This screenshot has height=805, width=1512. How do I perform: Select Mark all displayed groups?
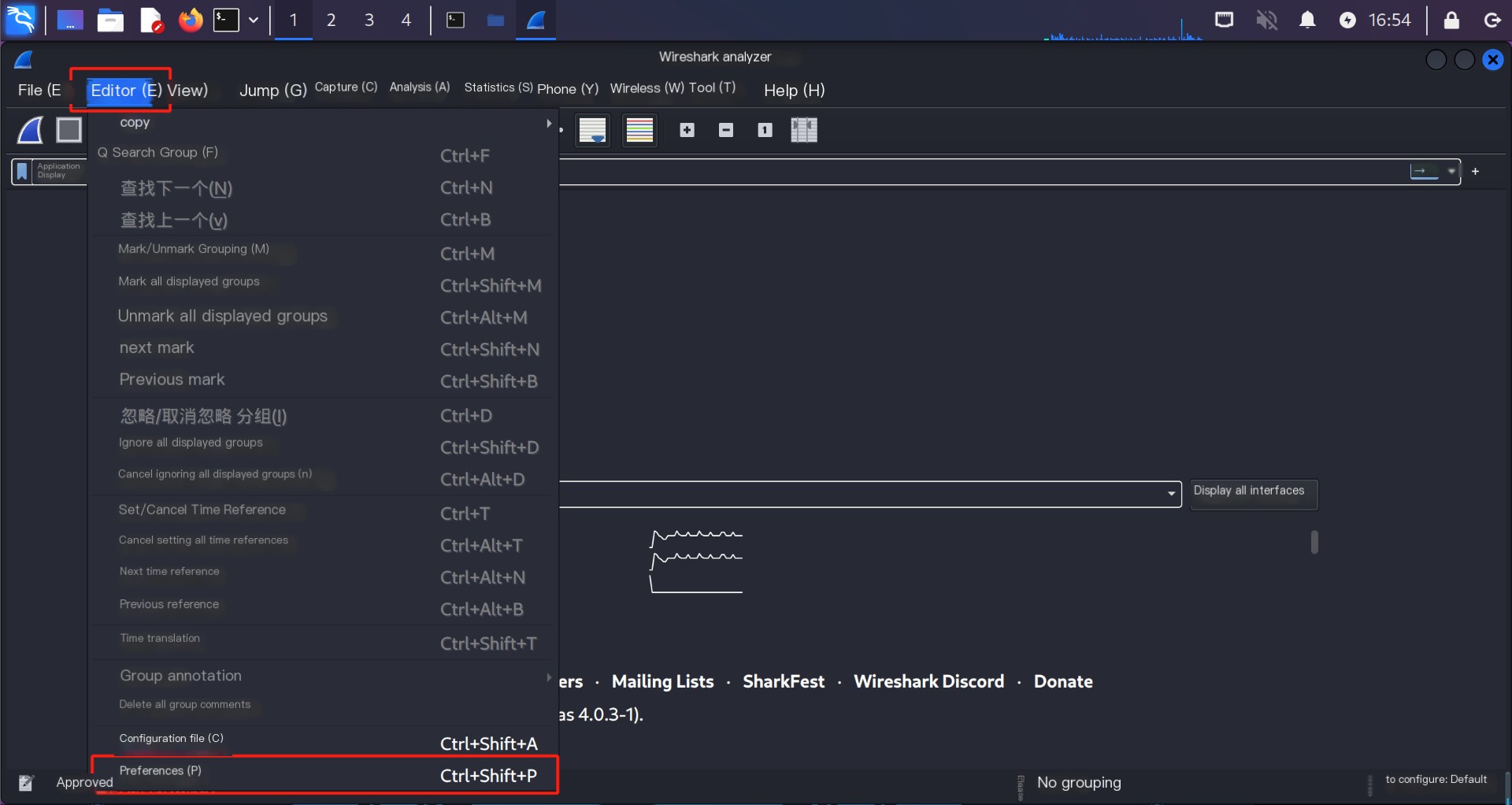tap(323, 284)
